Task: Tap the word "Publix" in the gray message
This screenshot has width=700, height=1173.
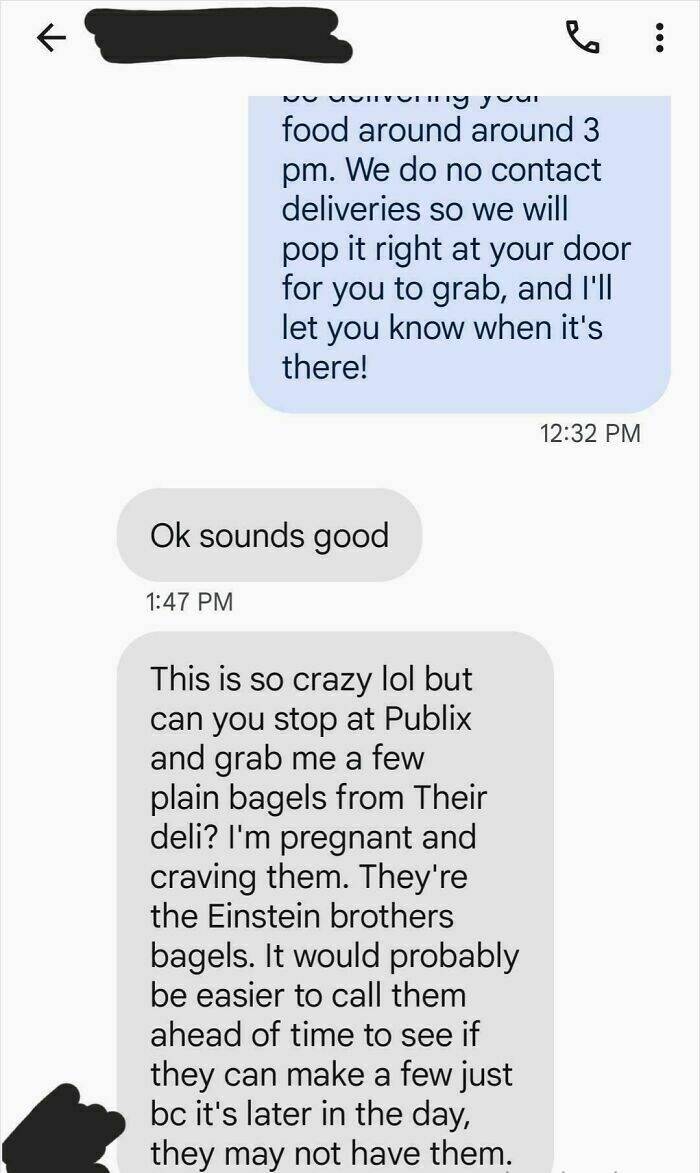Action: pos(428,719)
